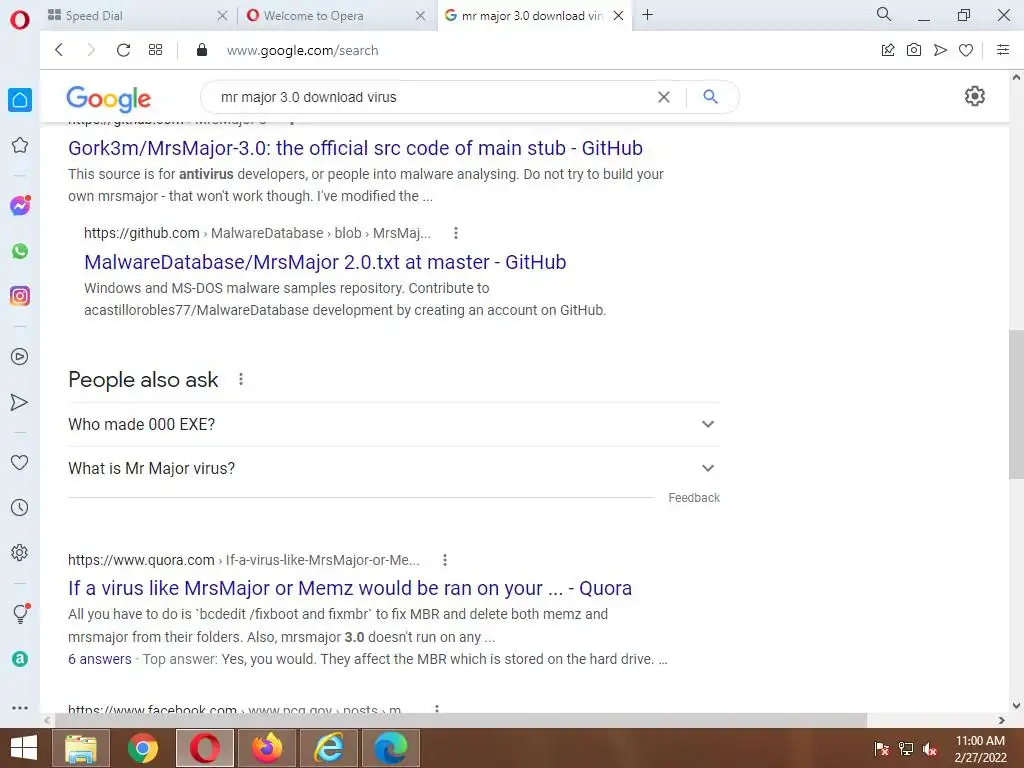Click the Google logo
This screenshot has height=768, width=1024.
tap(108, 99)
